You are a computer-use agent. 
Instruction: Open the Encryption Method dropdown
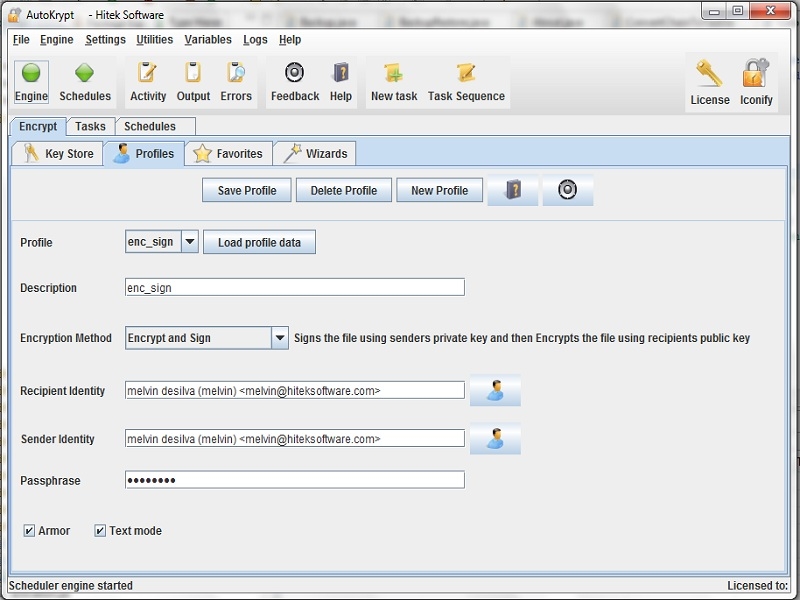click(x=280, y=338)
